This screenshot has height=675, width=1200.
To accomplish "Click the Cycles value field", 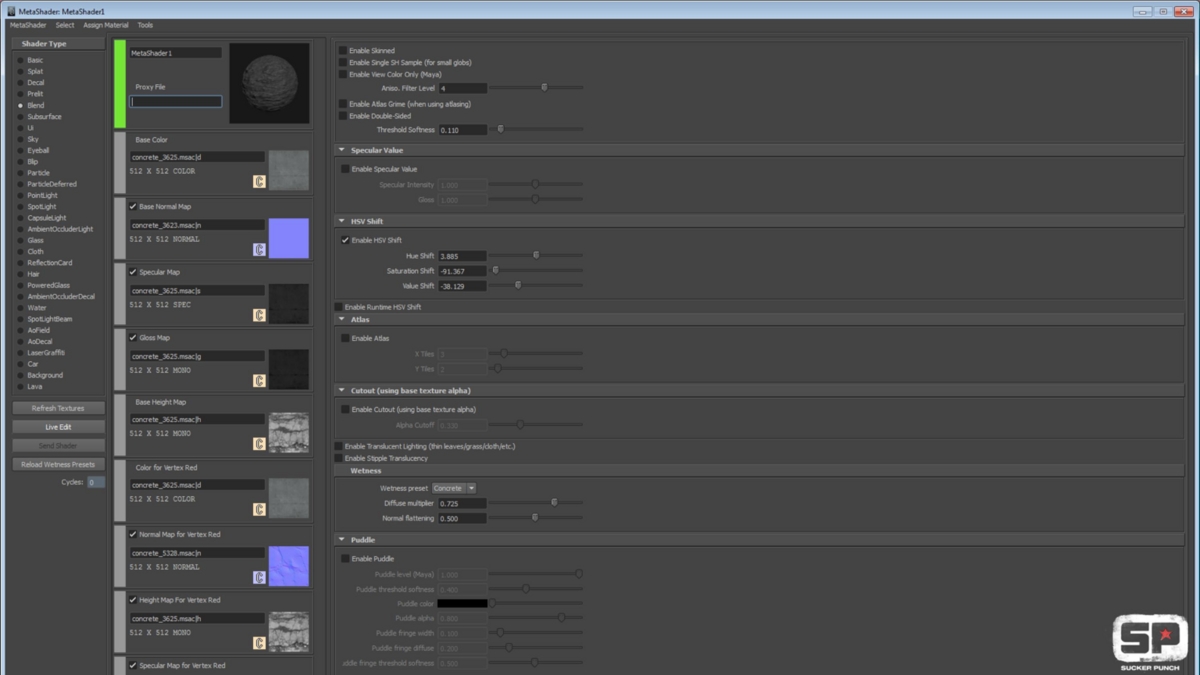I will (x=95, y=482).
